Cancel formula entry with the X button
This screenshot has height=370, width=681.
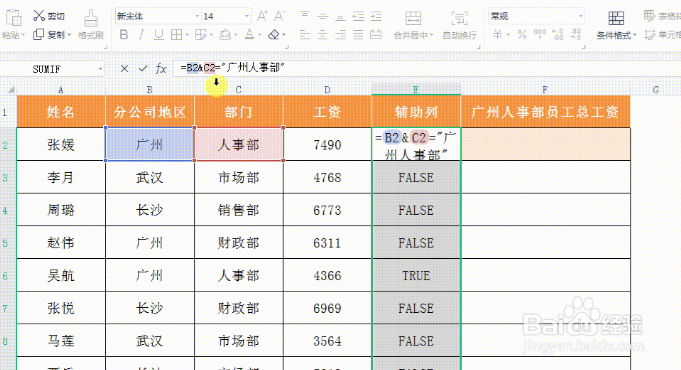[124, 69]
